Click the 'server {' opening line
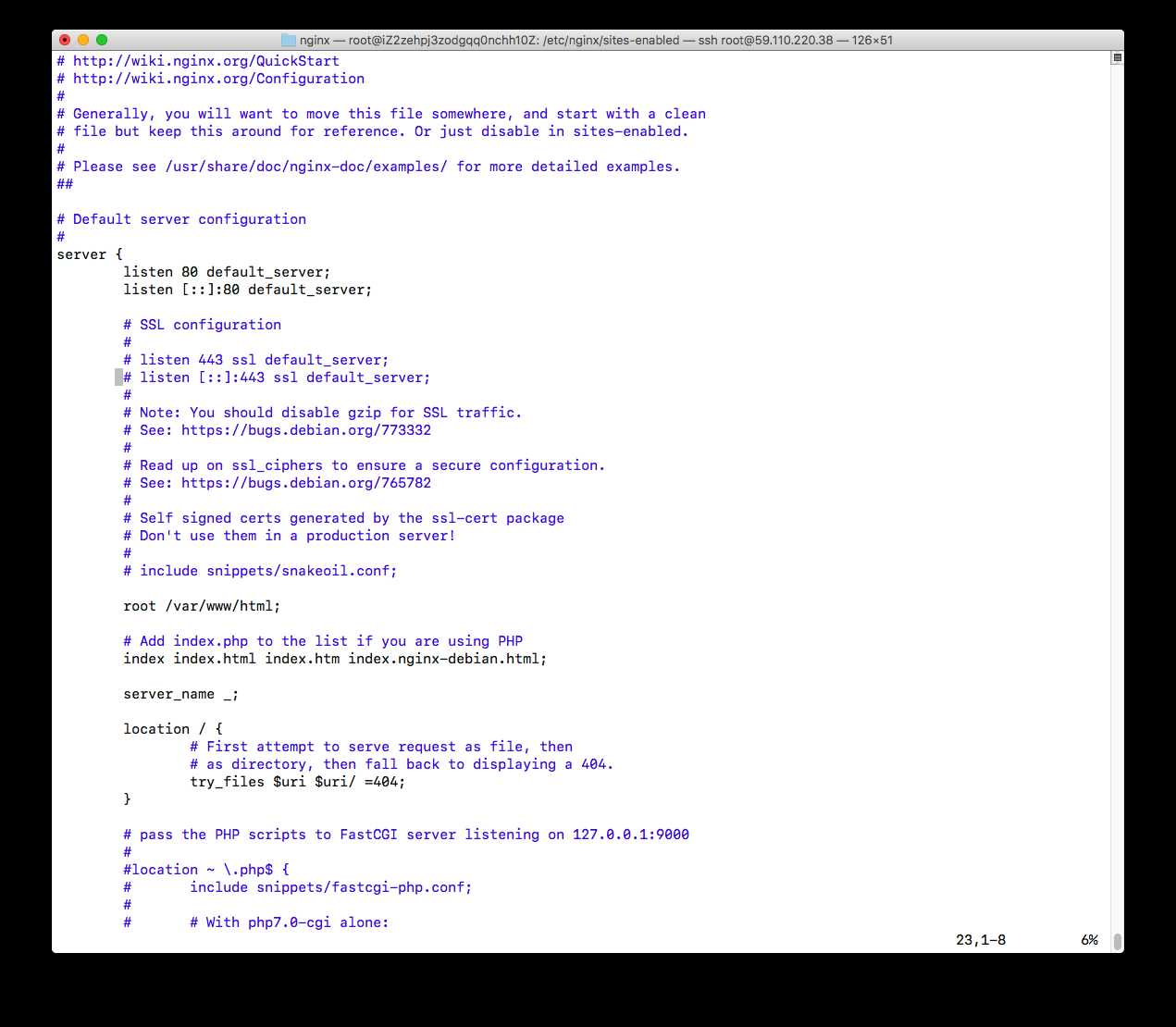Viewport: 1176px width, 1027px height. click(x=90, y=254)
